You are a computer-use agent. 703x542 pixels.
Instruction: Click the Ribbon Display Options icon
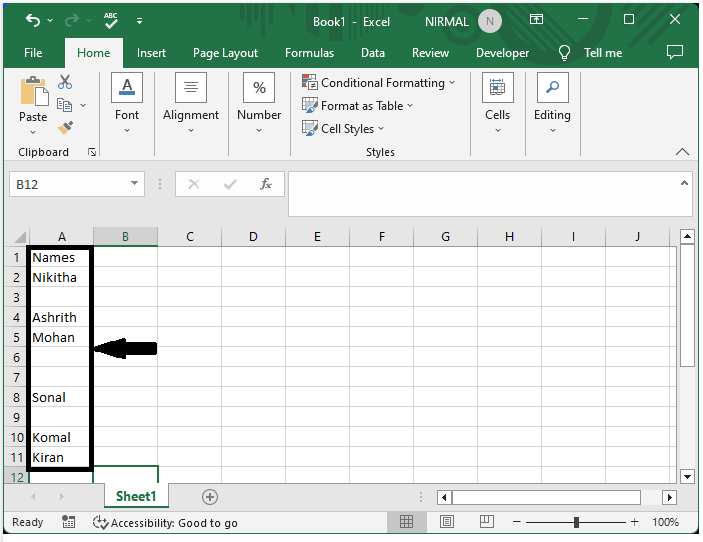pos(536,19)
